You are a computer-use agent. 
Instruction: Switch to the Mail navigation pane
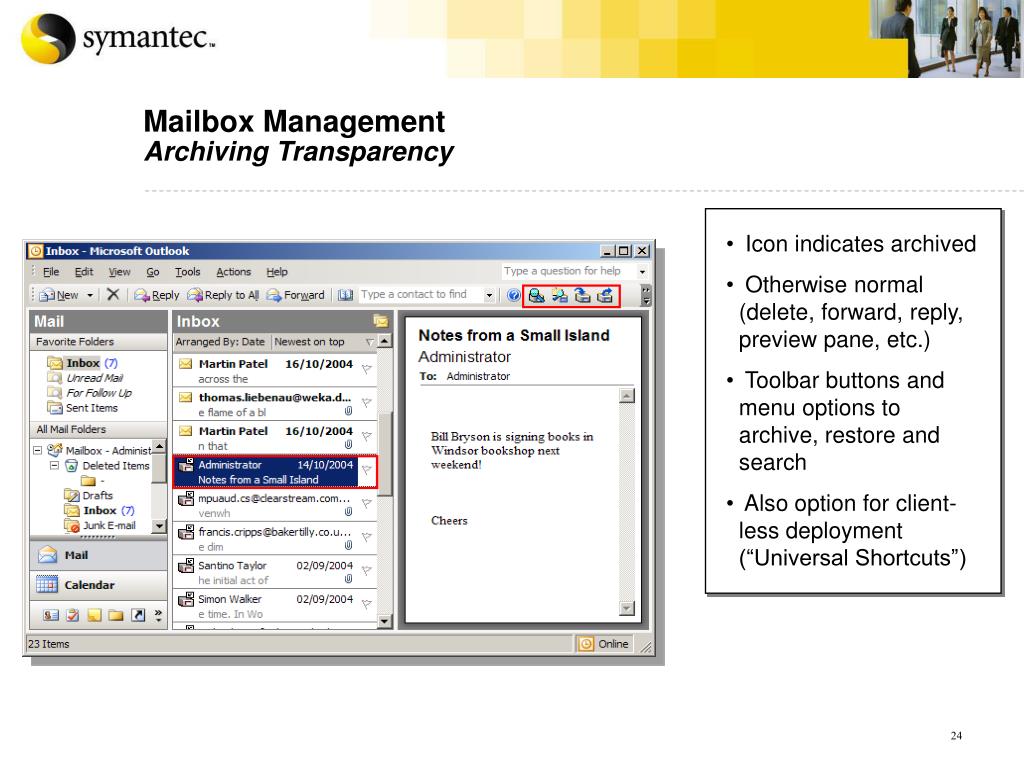point(98,555)
